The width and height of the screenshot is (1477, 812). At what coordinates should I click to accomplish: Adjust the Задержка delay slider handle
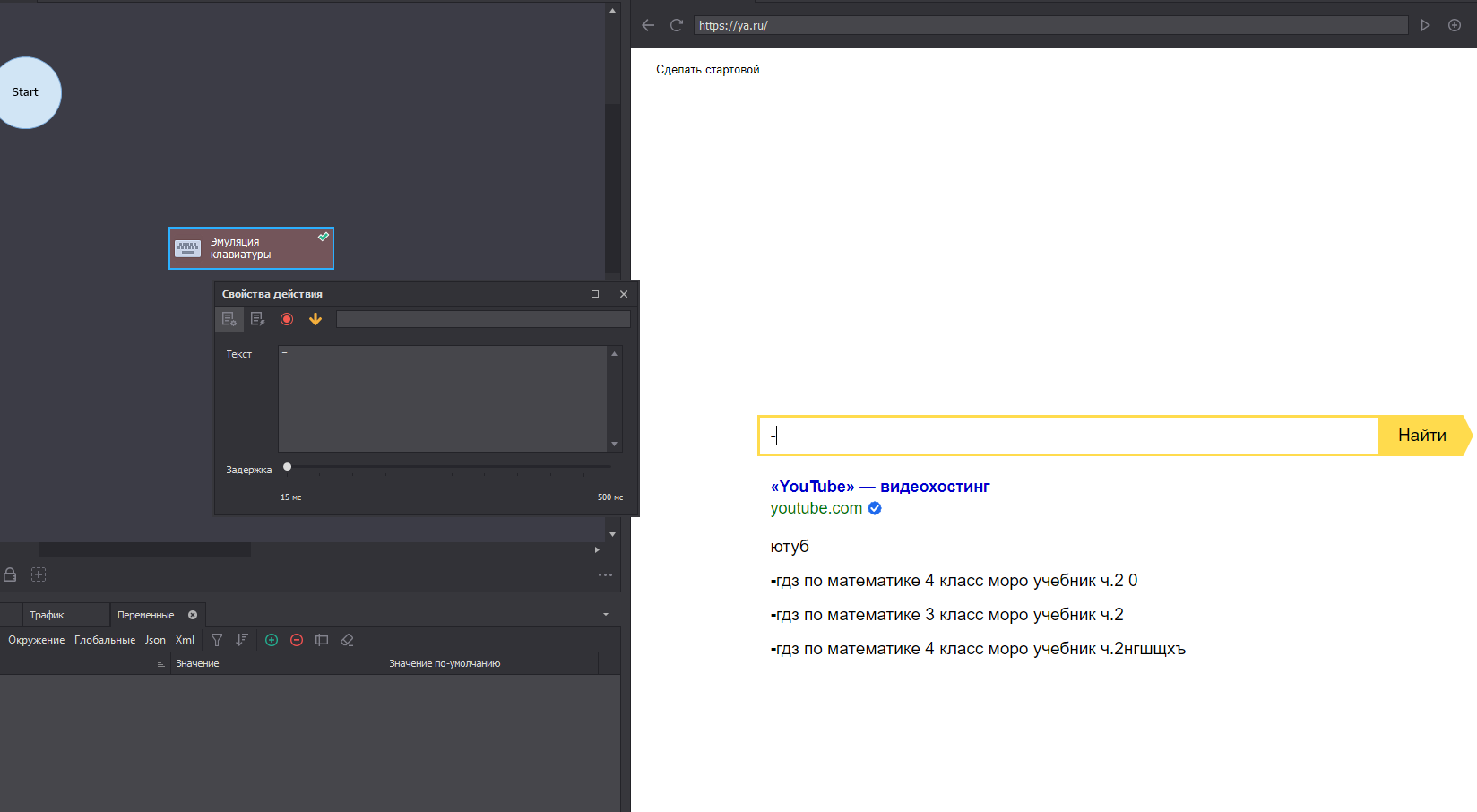point(287,466)
